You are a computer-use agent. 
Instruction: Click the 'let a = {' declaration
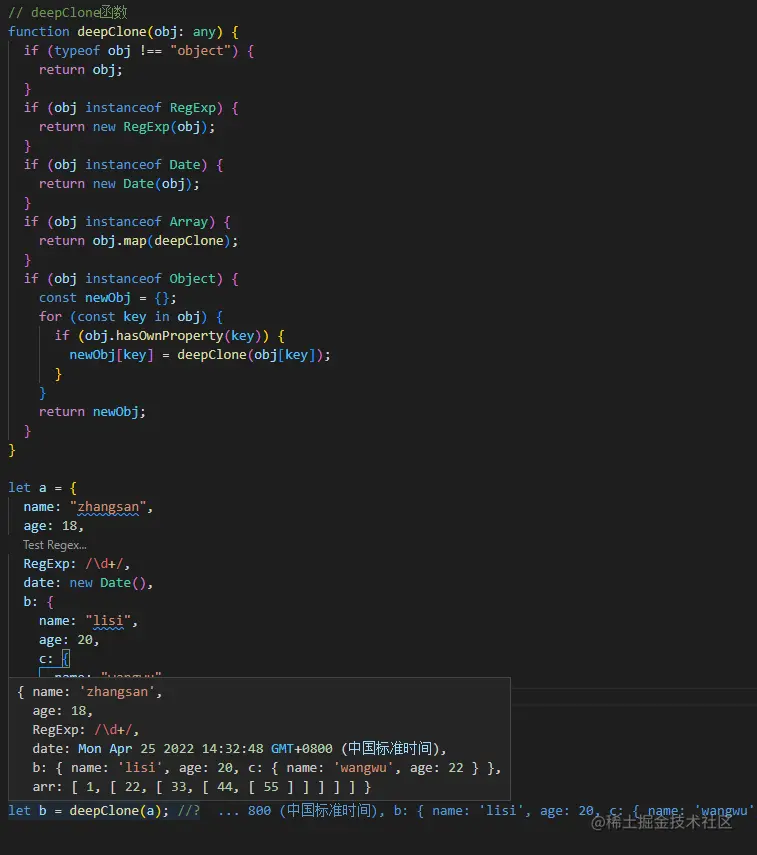(43, 487)
